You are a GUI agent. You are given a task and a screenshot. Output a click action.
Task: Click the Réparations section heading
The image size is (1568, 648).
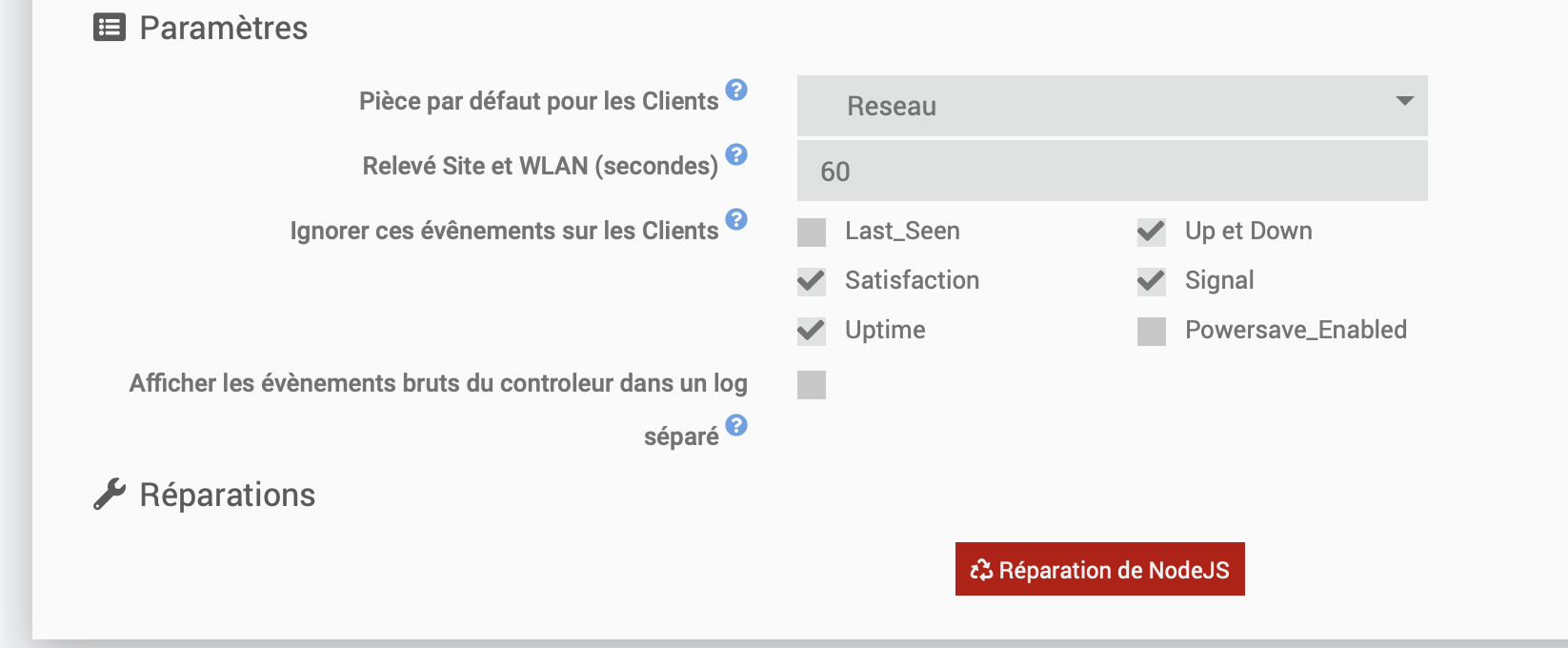[x=228, y=495]
